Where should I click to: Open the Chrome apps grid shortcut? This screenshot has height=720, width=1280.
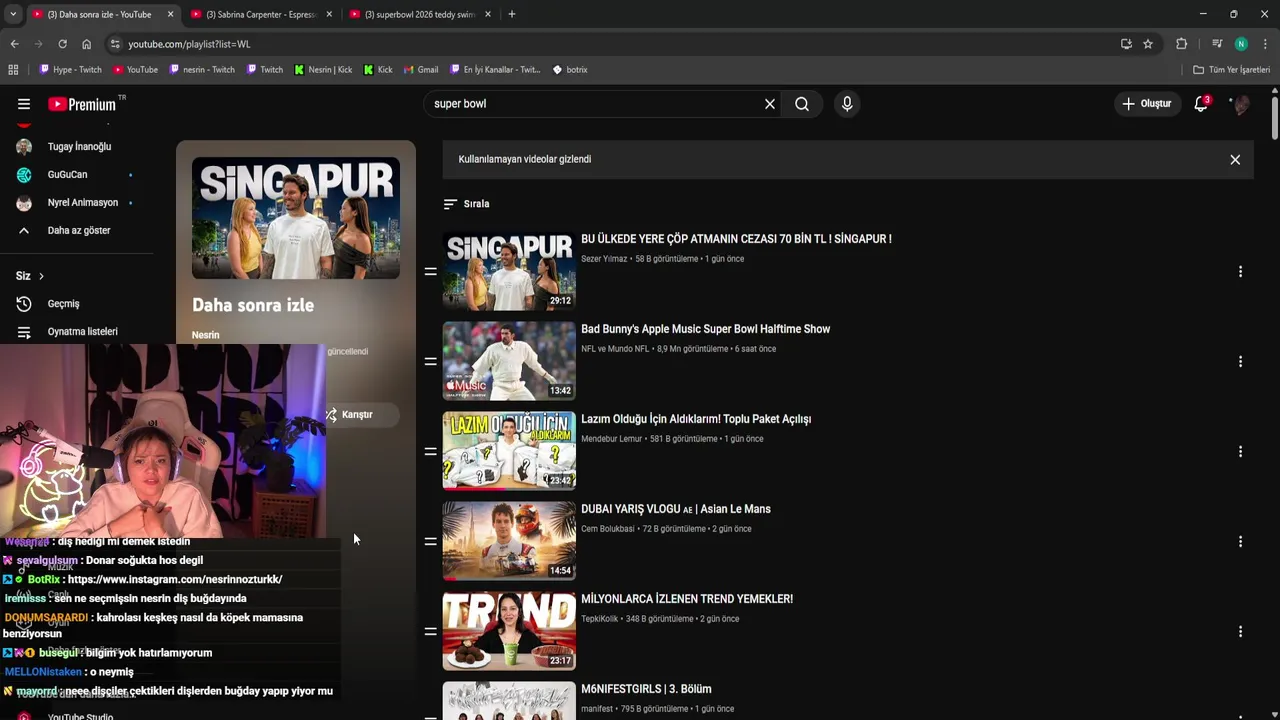coord(13,70)
